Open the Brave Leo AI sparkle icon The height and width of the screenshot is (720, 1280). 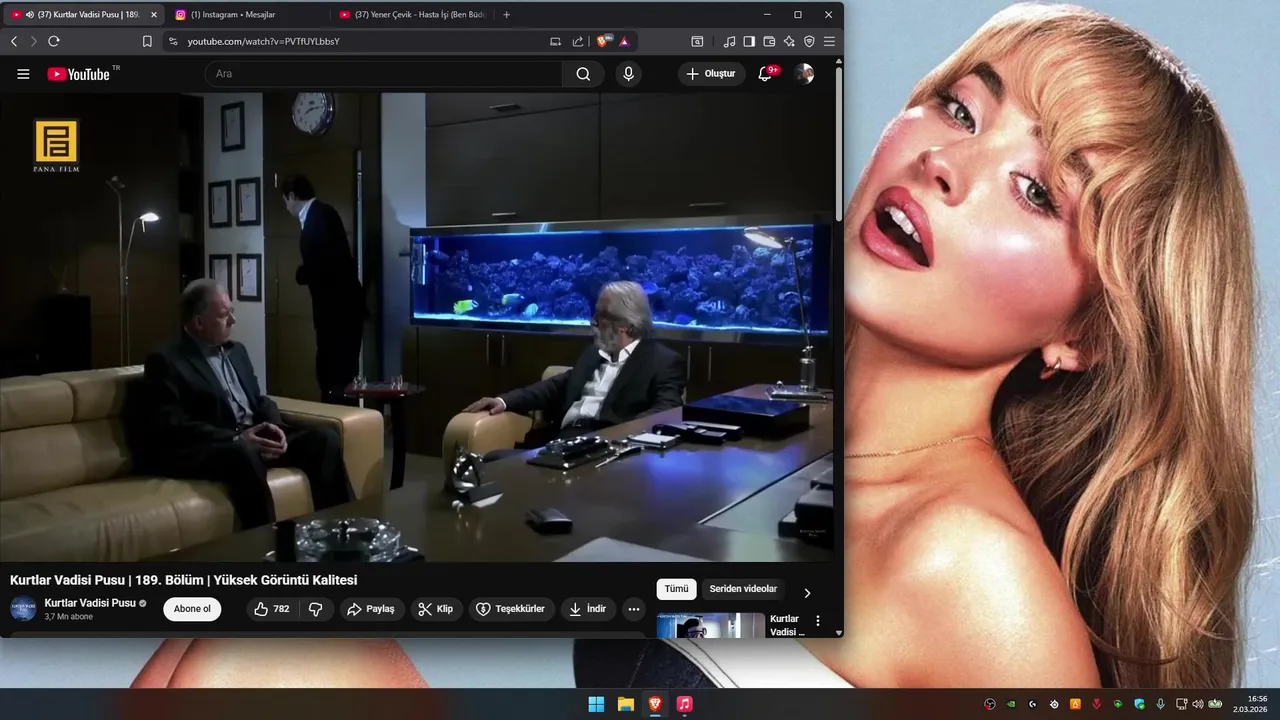[x=789, y=41]
